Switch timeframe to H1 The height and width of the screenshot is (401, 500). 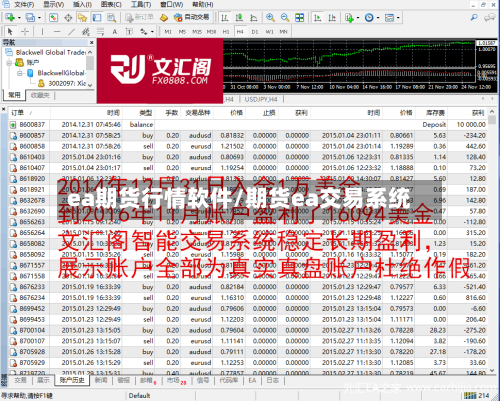point(226,32)
